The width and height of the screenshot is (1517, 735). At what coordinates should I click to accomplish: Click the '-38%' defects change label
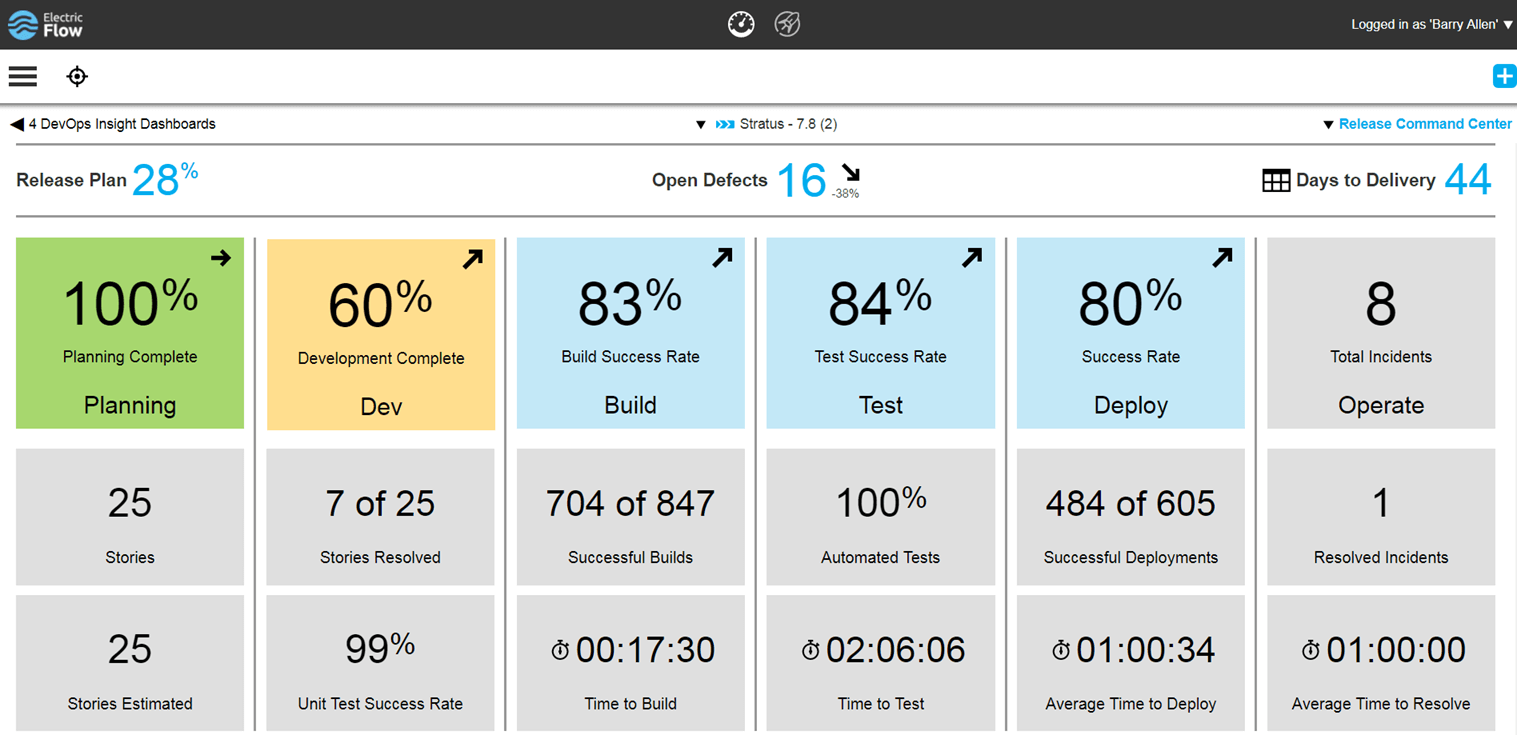tap(845, 194)
